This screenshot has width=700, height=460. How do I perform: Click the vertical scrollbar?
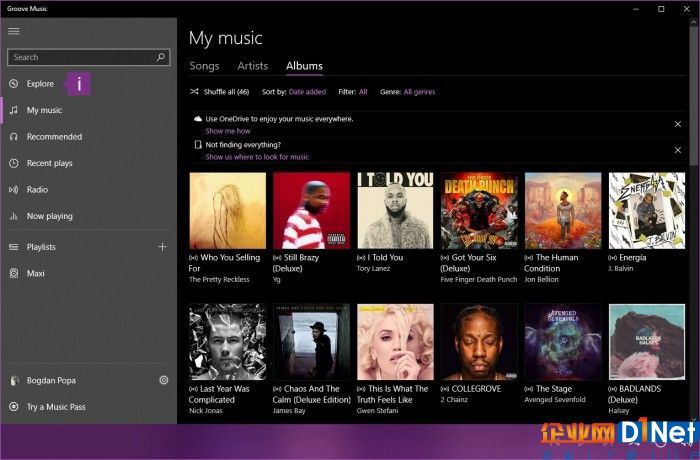point(695,95)
